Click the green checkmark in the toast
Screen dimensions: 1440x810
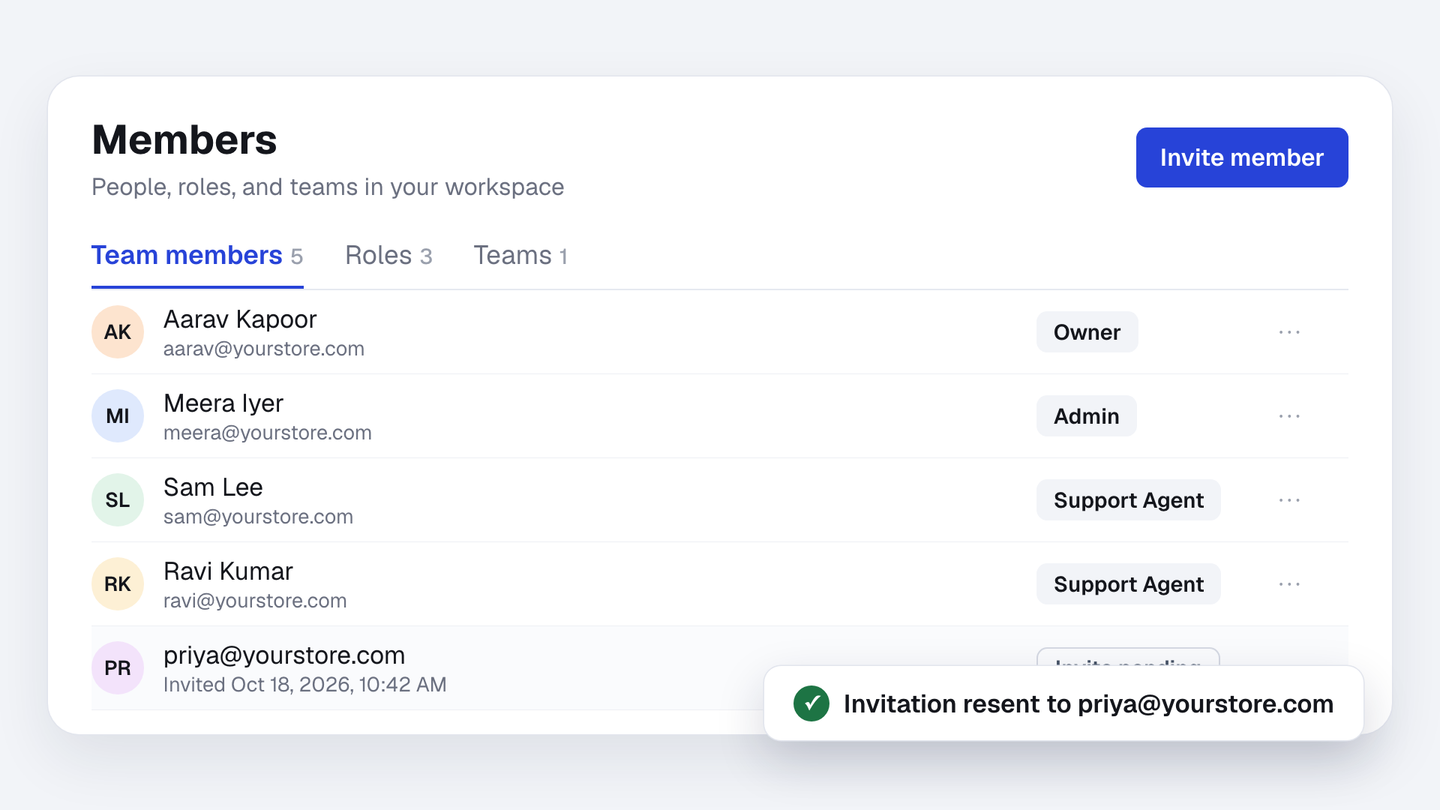click(x=811, y=703)
